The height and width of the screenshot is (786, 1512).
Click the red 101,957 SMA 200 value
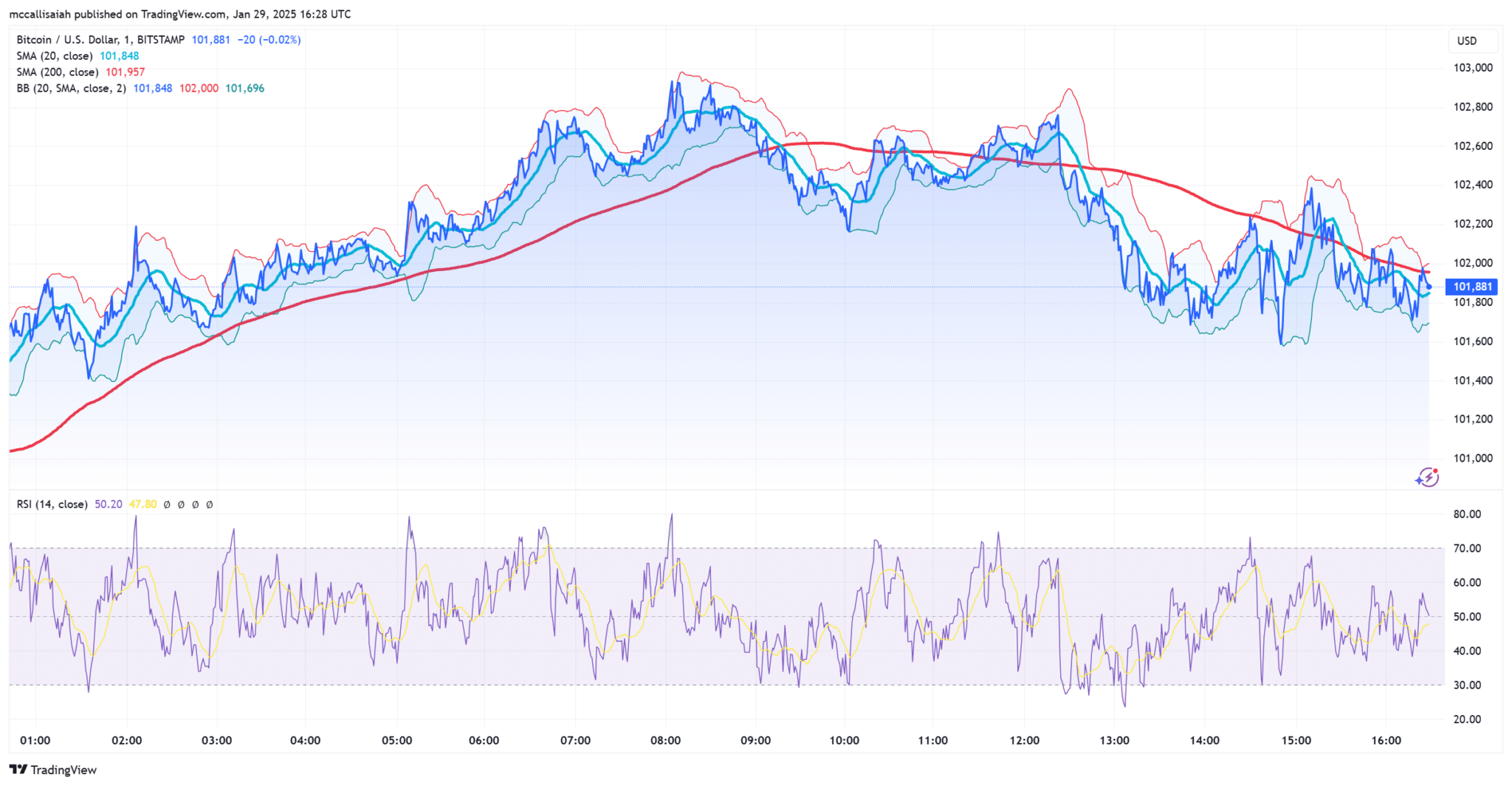click(x=125, y=72)
